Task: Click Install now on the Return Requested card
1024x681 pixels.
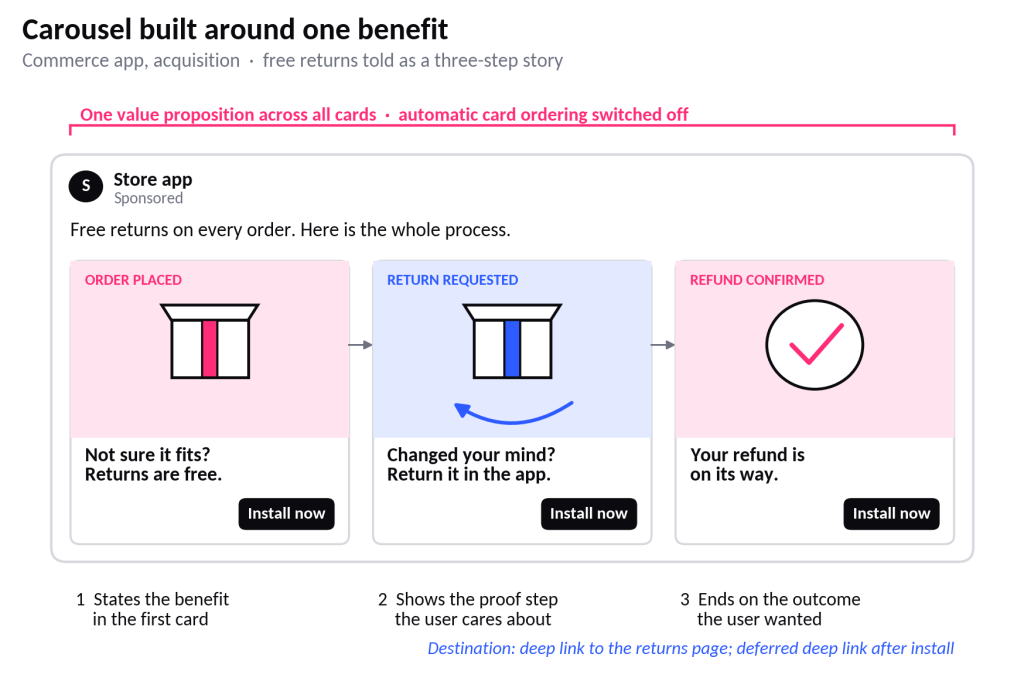Action: pos(588,514)
